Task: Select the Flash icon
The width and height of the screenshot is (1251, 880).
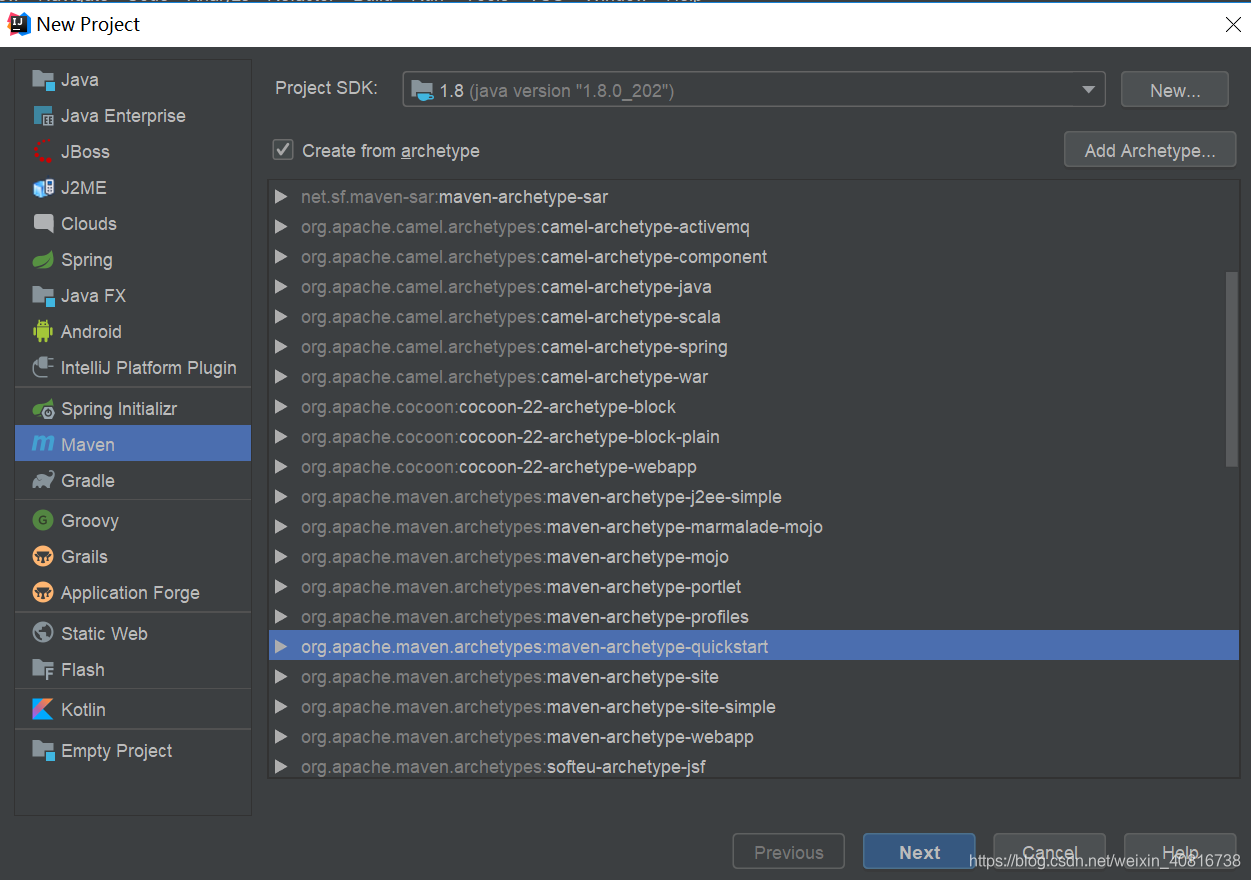Action: pos(43,670)
